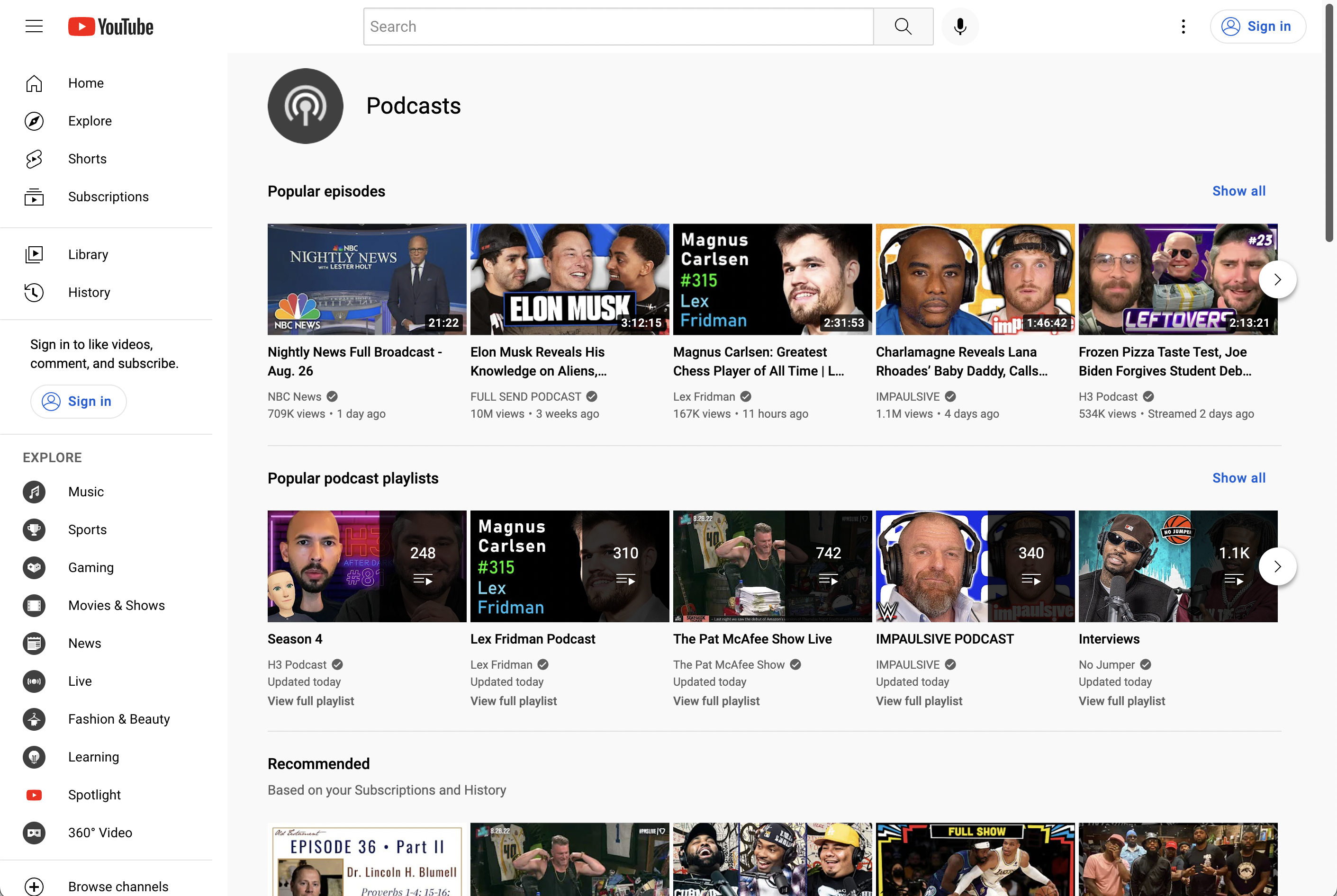Click the Live broadcast icon

pyautogui.click(x=34, y=681)
